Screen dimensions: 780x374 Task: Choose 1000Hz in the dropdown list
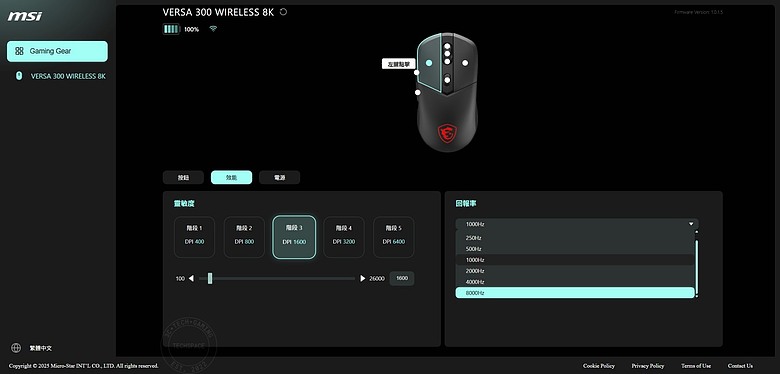pos(575,260)
